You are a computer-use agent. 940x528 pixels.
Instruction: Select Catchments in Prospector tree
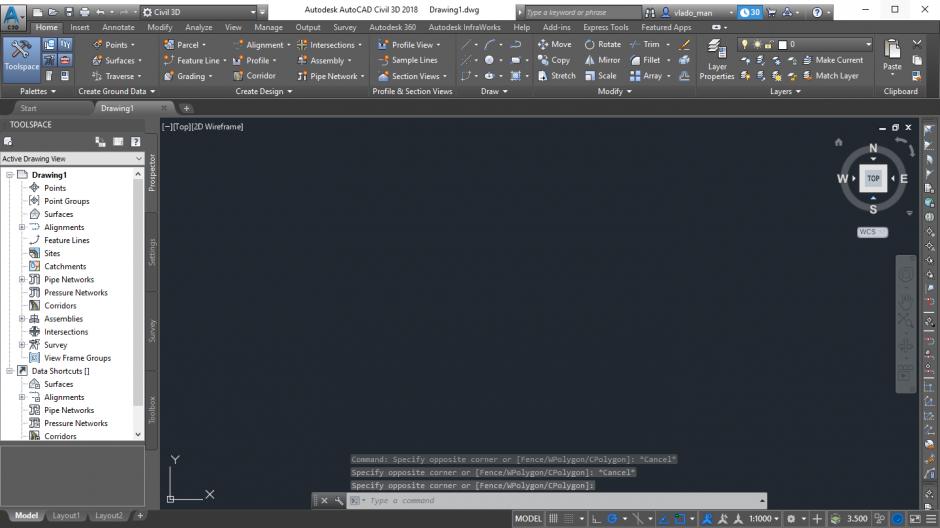click(65, 267)
